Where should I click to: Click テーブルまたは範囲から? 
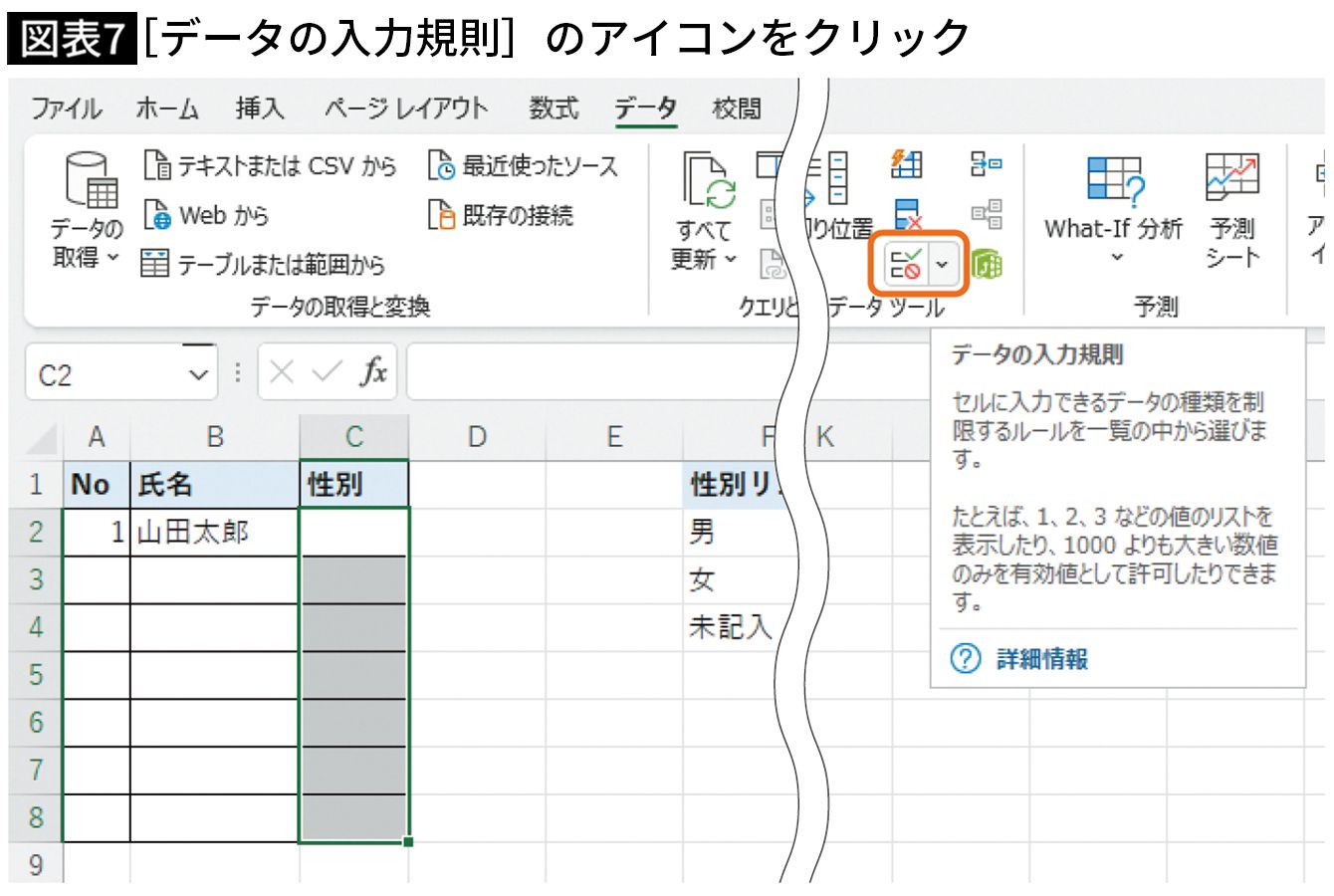[264, 264]
